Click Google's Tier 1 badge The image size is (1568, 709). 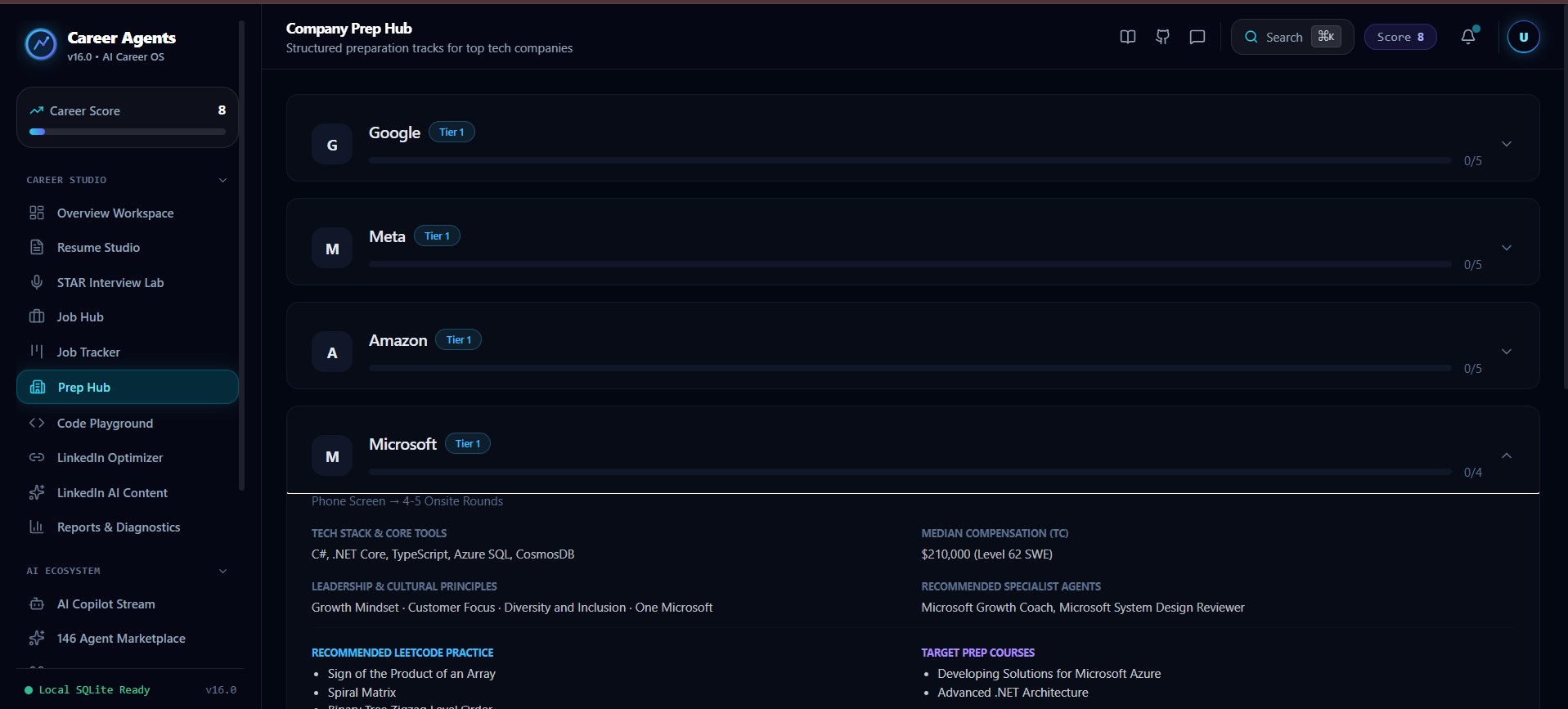(452, 132)
